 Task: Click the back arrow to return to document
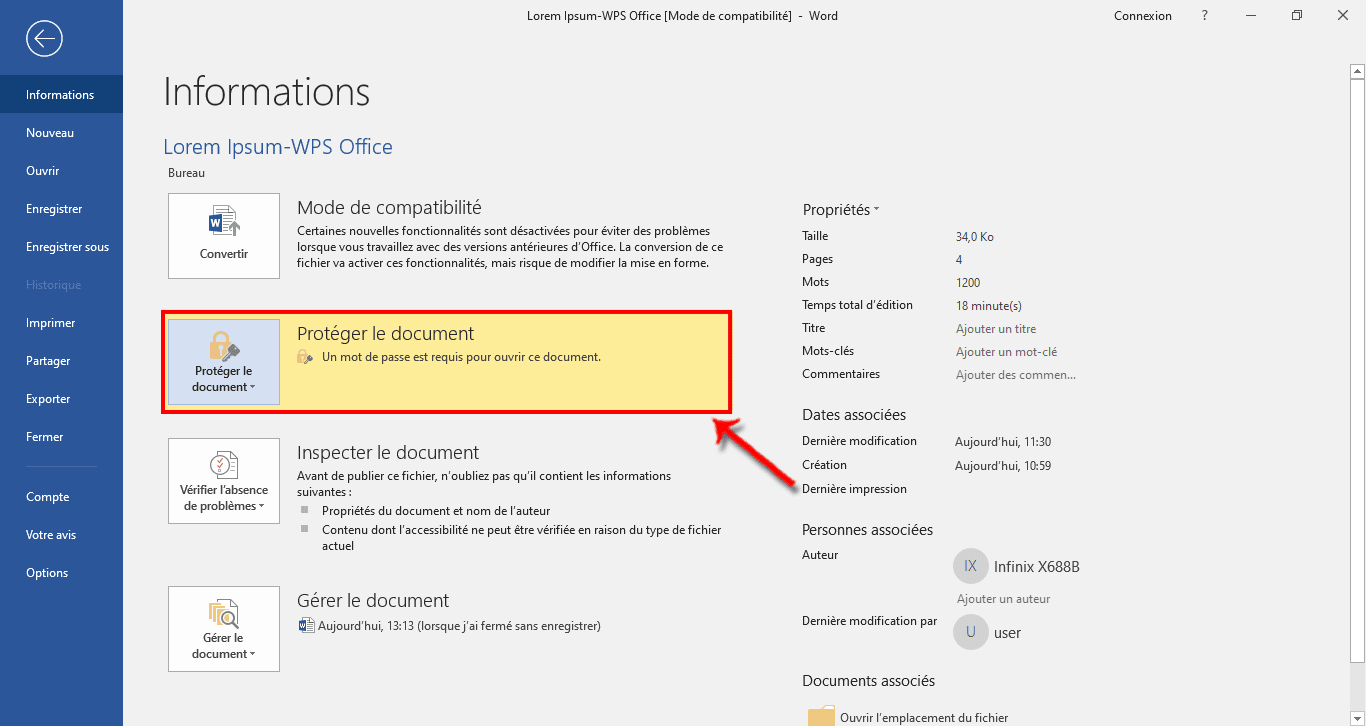[45, 39]
